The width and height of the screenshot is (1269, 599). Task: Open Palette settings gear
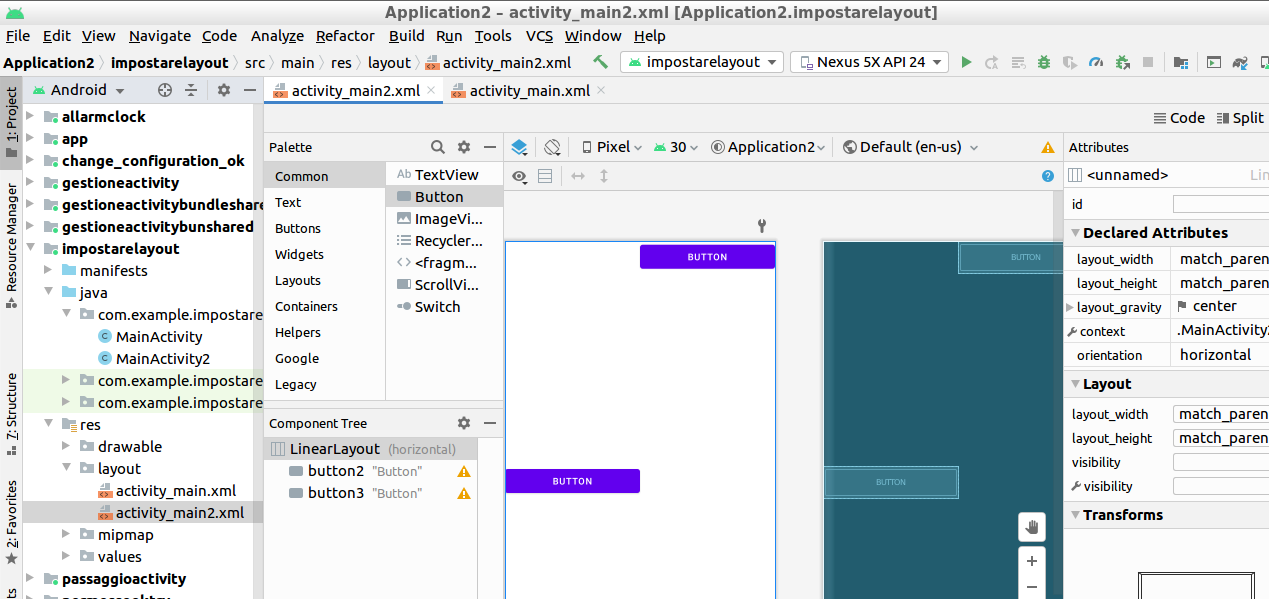tap(464, 147)
